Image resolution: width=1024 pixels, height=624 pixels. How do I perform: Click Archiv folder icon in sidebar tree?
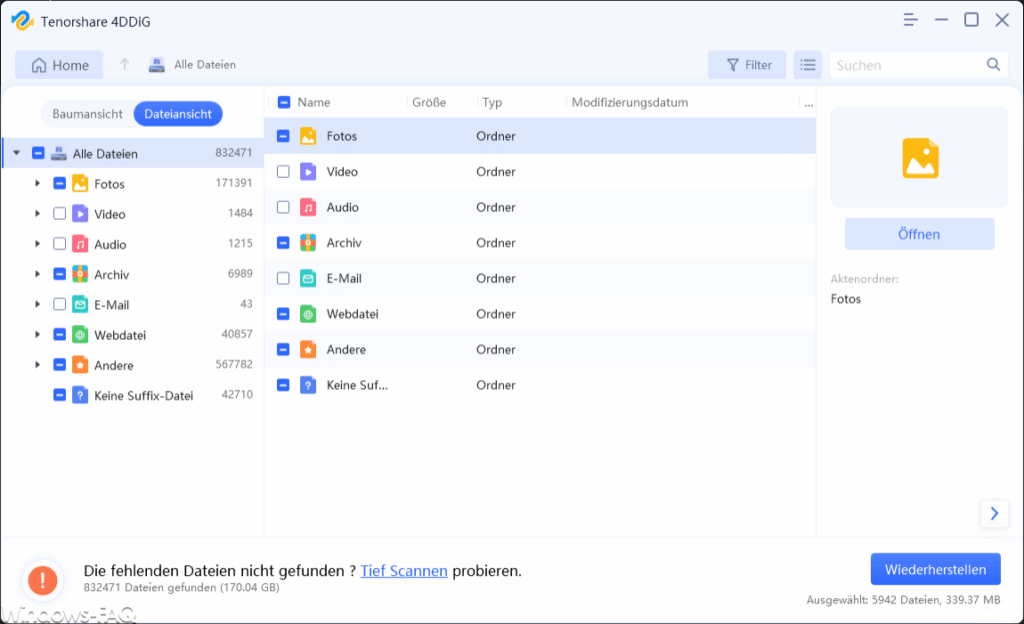click(80, 274)
